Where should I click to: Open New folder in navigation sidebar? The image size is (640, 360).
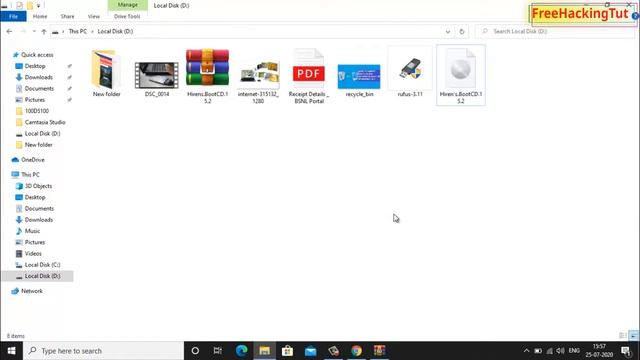38,145
